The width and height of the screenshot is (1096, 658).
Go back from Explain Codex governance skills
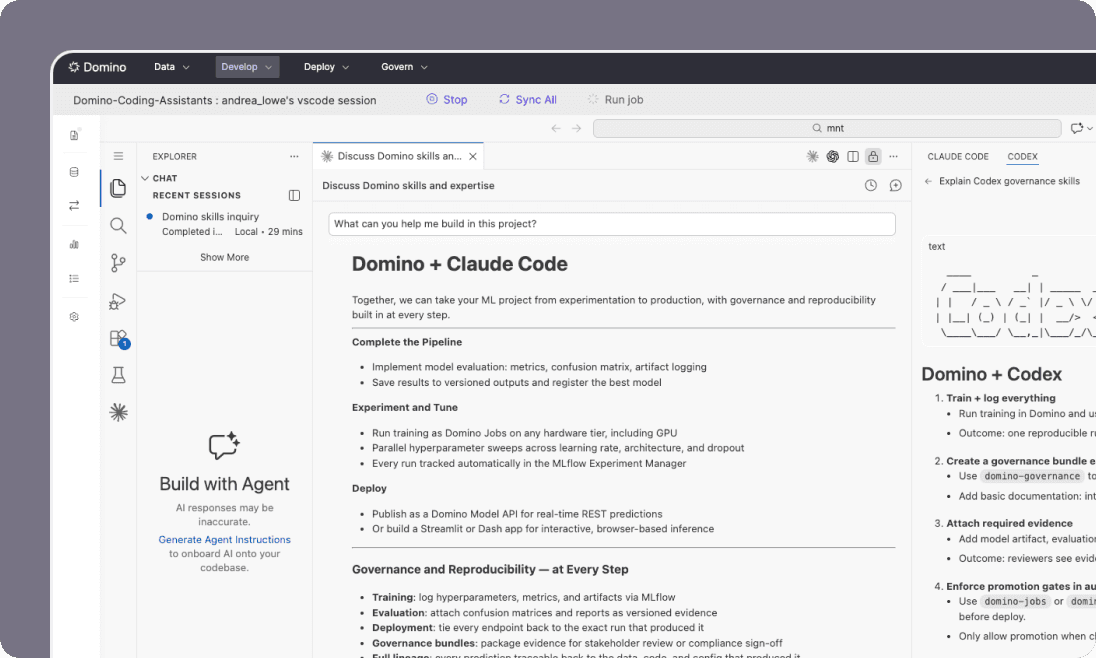click(x=928, y=181)
